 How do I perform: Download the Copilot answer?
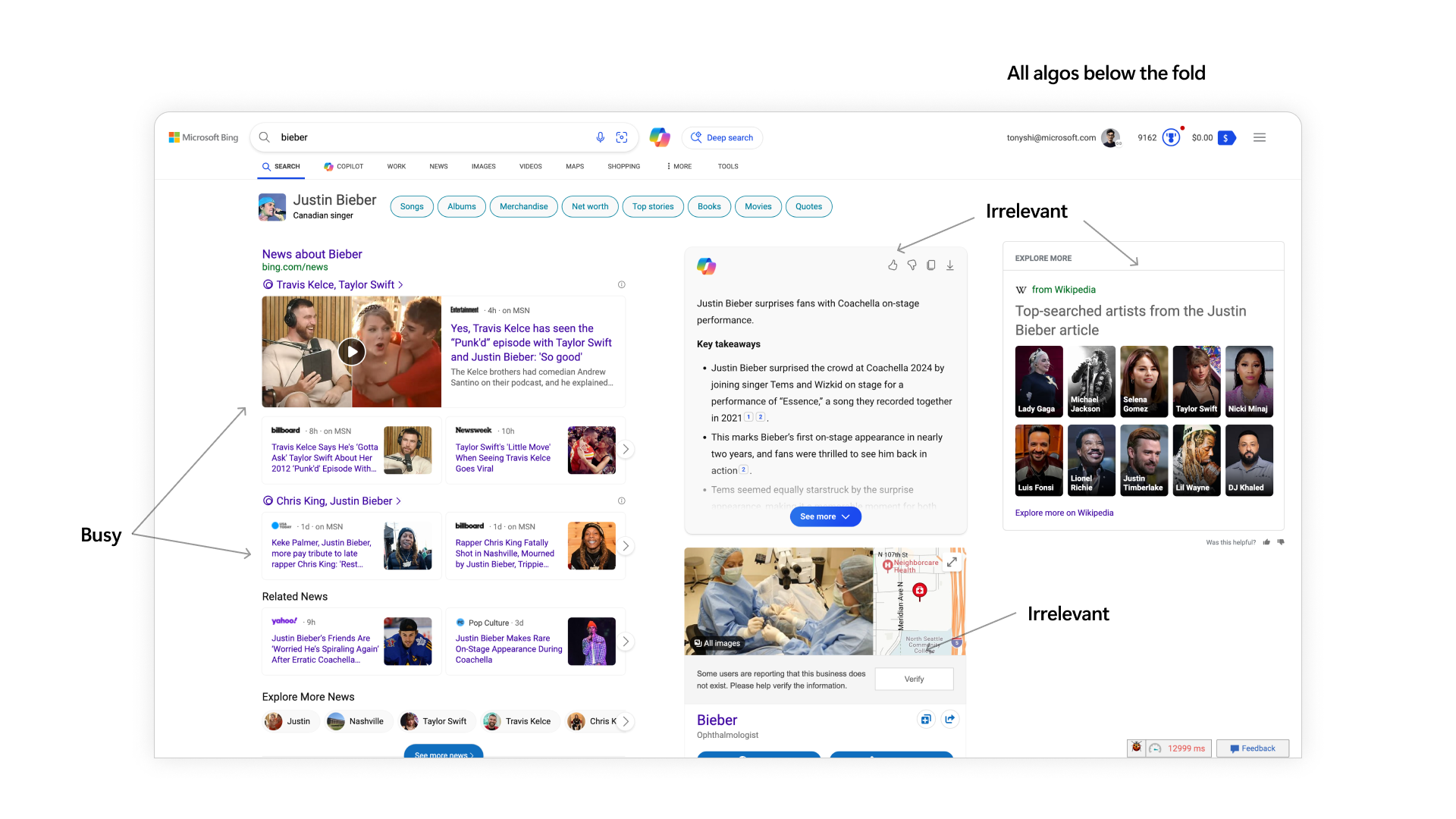pyautogui.click(x=950, y=265)
